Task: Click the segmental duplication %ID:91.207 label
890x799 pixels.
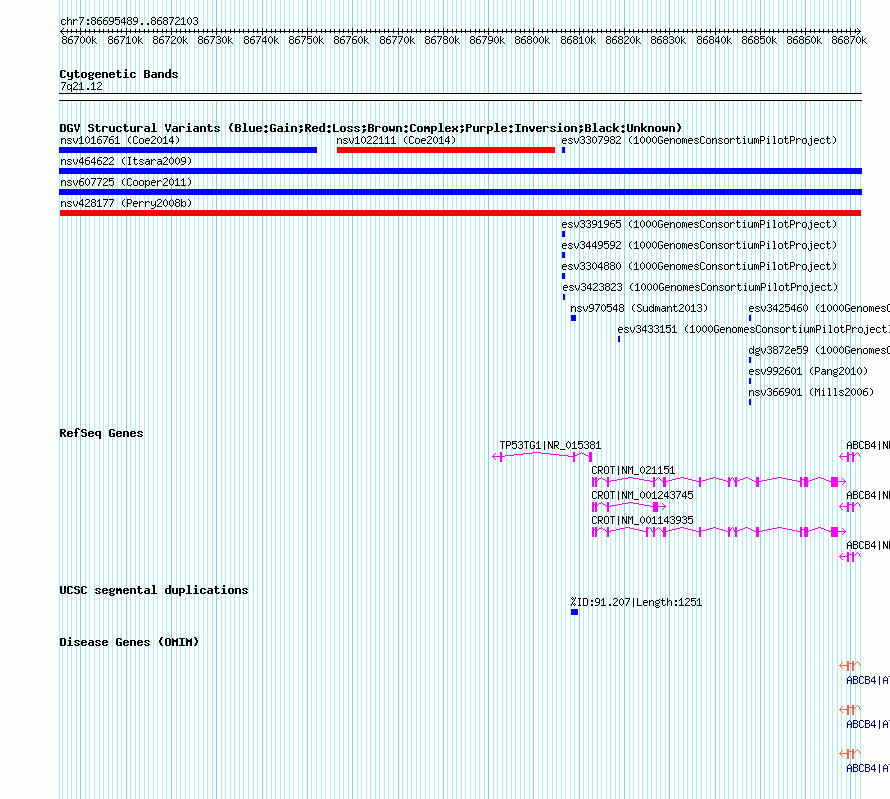Action: (x=636, y=602)
